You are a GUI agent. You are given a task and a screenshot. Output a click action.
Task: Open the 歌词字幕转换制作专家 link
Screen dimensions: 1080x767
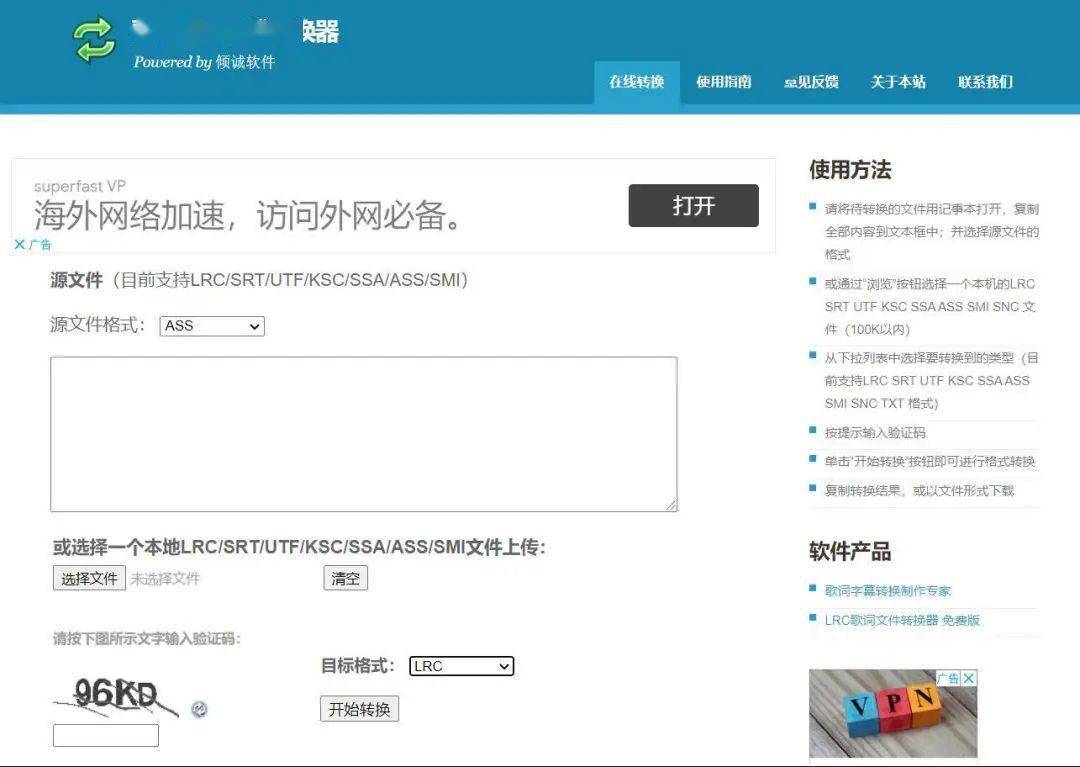click(x=888, y=591)
